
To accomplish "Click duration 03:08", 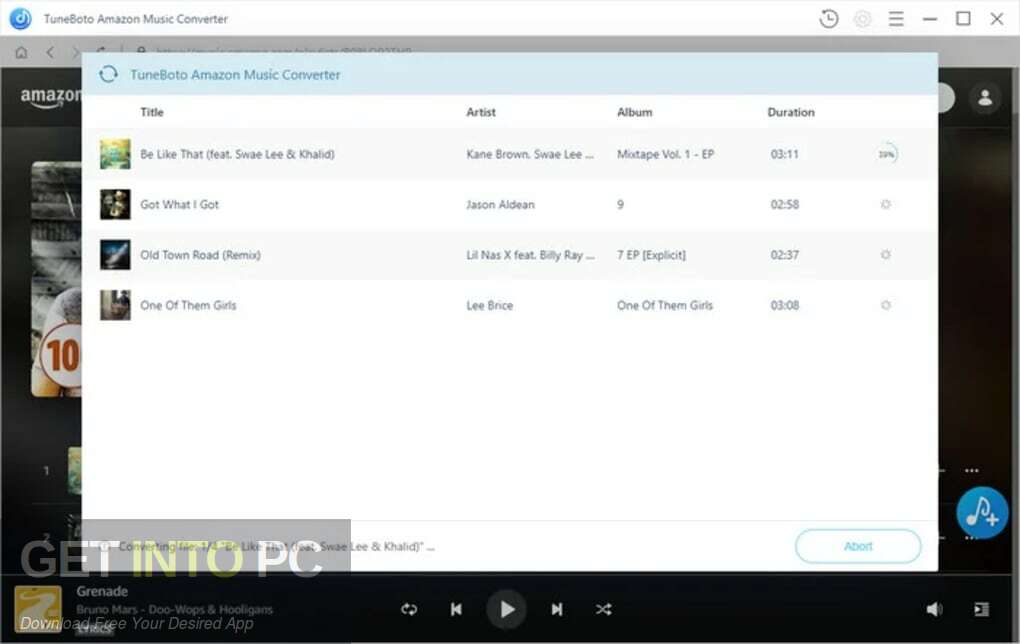I will (x=785, y=305).
